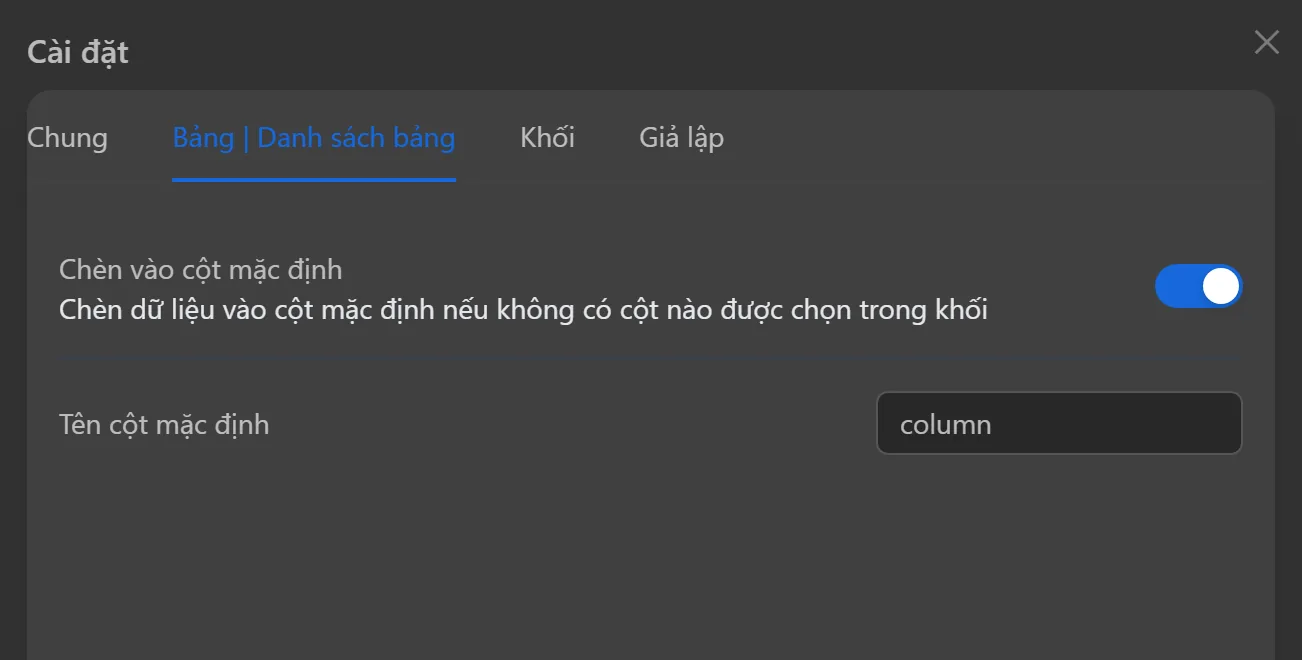Disable the Chèn vào cột mặc định switch

point(1197,287)
